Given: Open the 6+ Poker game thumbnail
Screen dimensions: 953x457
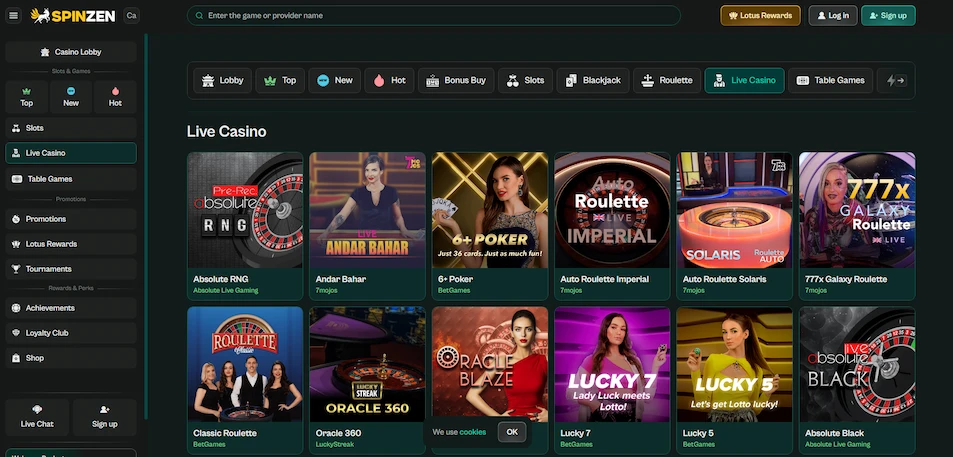Looking at the screenshot, I should click(490, 210).
